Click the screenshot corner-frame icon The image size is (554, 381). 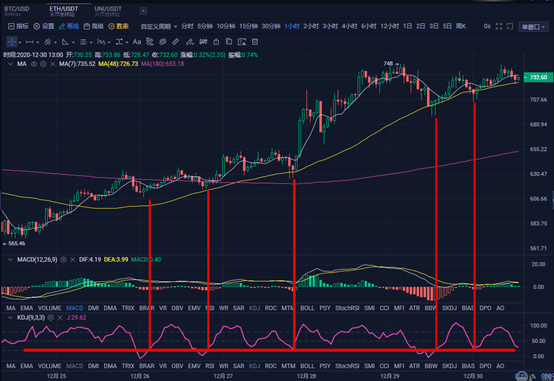pyautogui.click(x=510, y=26)
